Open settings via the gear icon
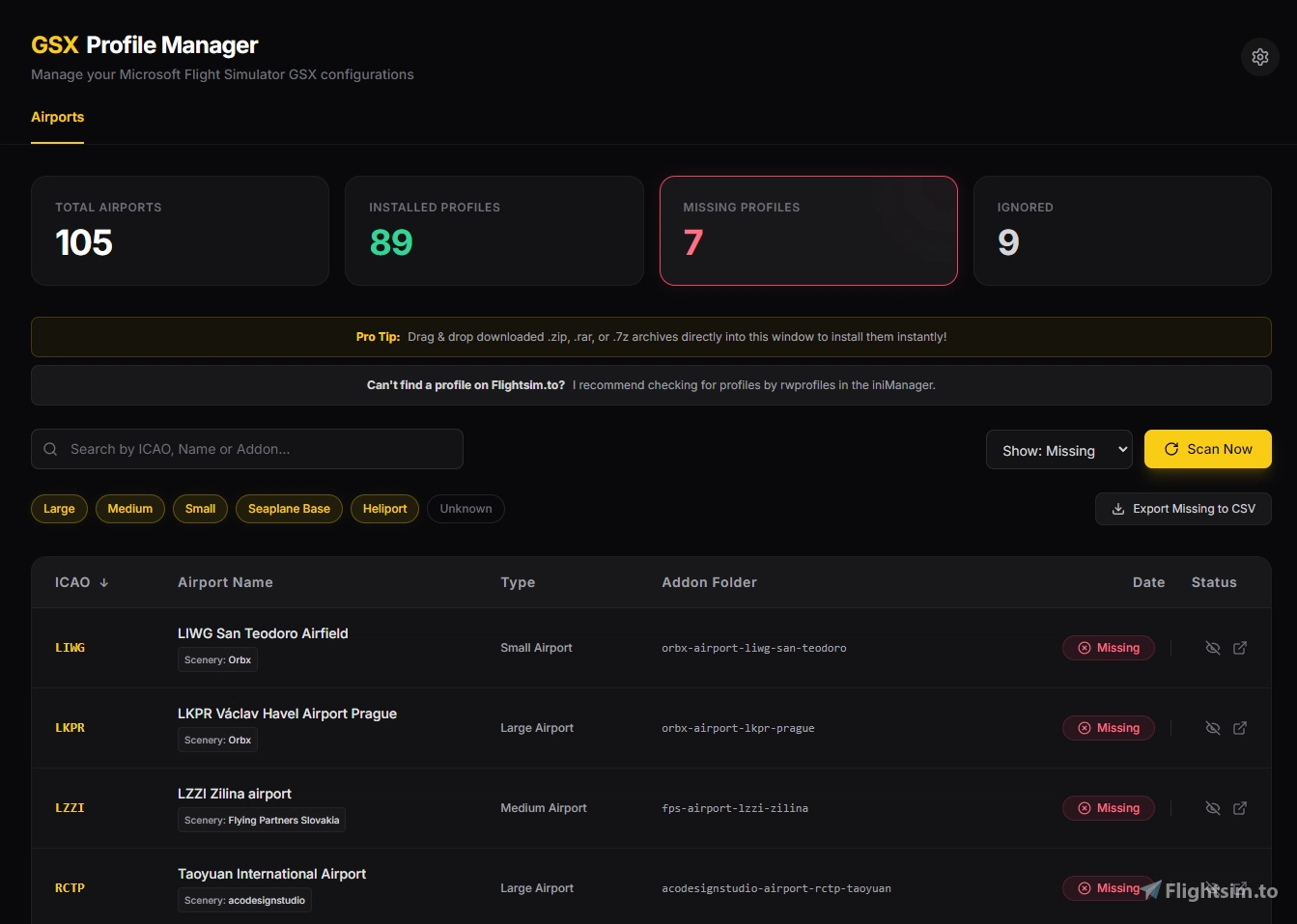 (x=1259, y=57)
